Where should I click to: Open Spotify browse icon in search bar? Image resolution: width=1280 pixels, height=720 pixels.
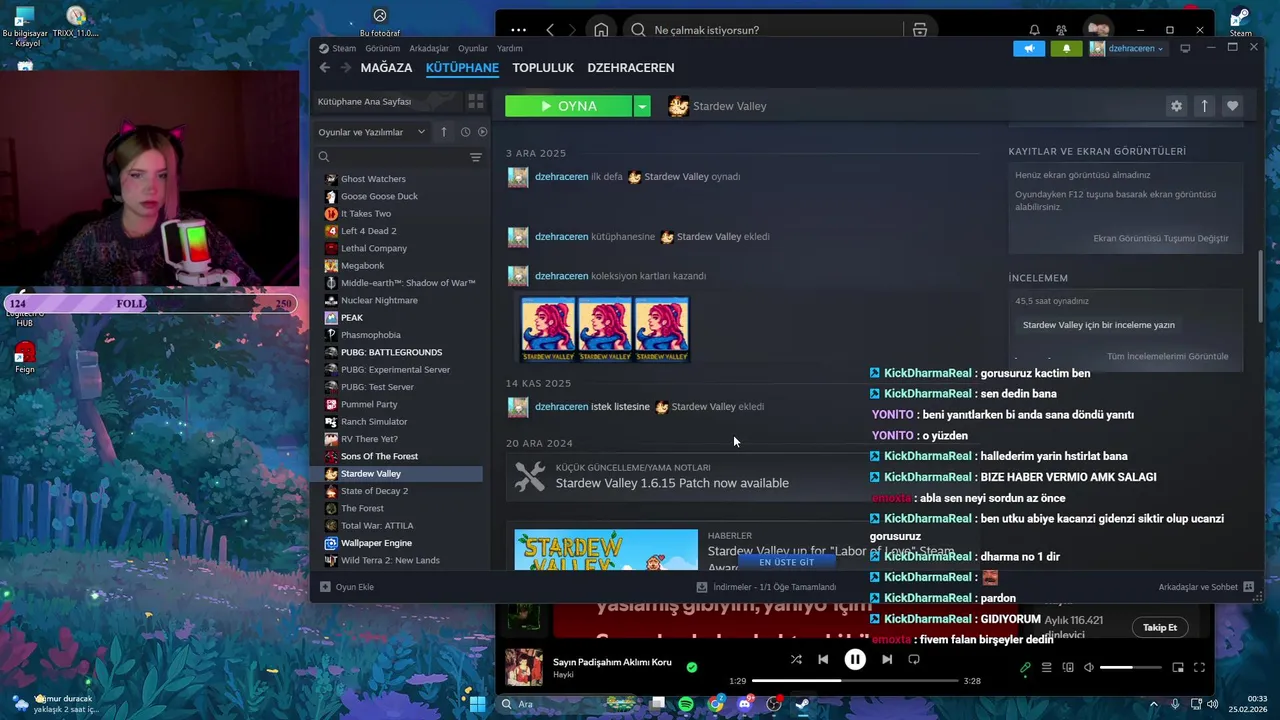point(920,30)
